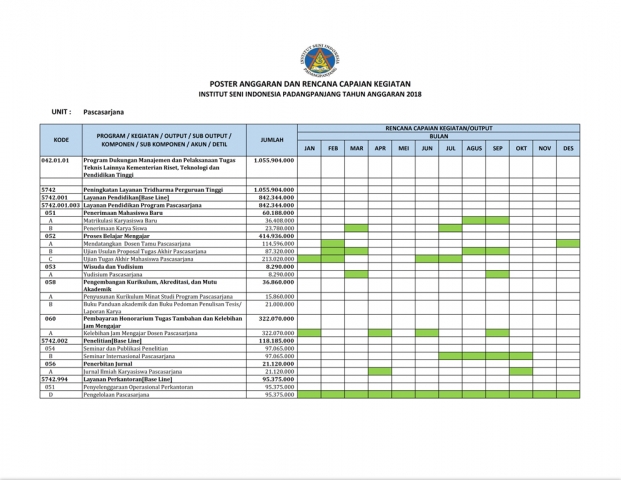Viewport: 621px width, 480px height.
Task: Click 'Ujian Usulan Proposal Tugas Akhir Pascasarjana'
Action: click(145, 251)
